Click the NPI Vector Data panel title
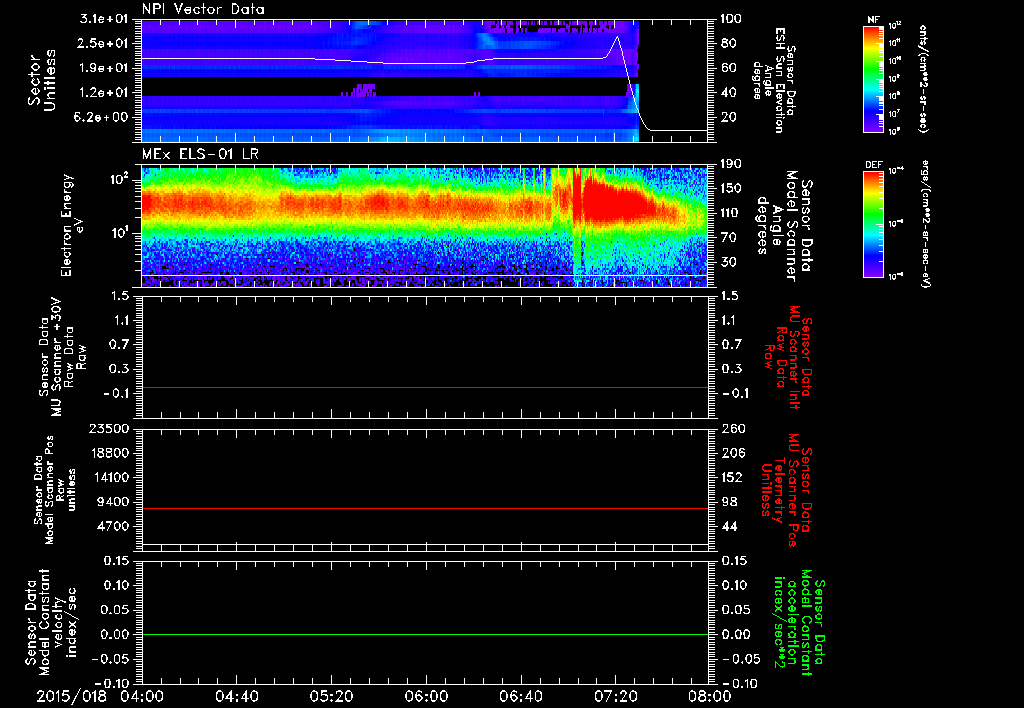The width and height of the screenshot is (1024, 708). (x=203, y=10)
